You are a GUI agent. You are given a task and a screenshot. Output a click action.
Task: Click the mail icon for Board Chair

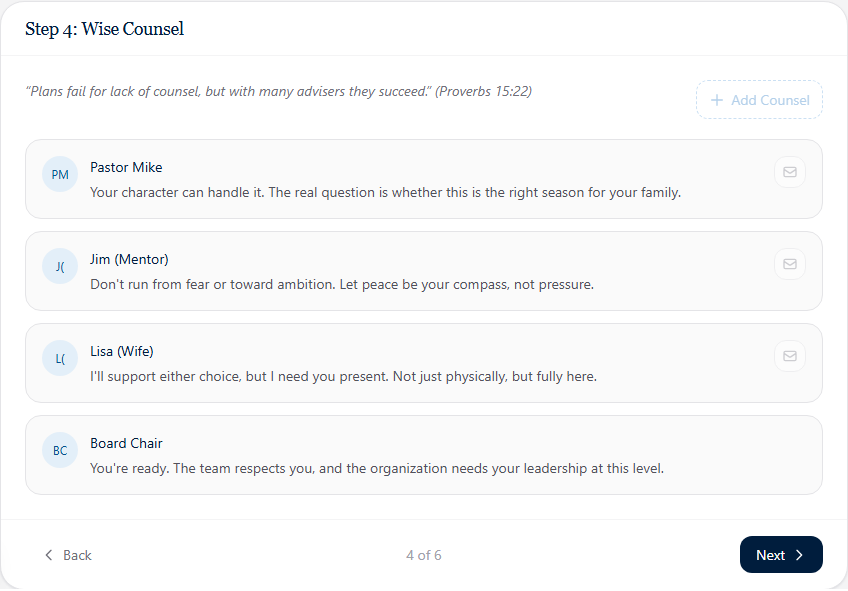click(x=790, y=450)
